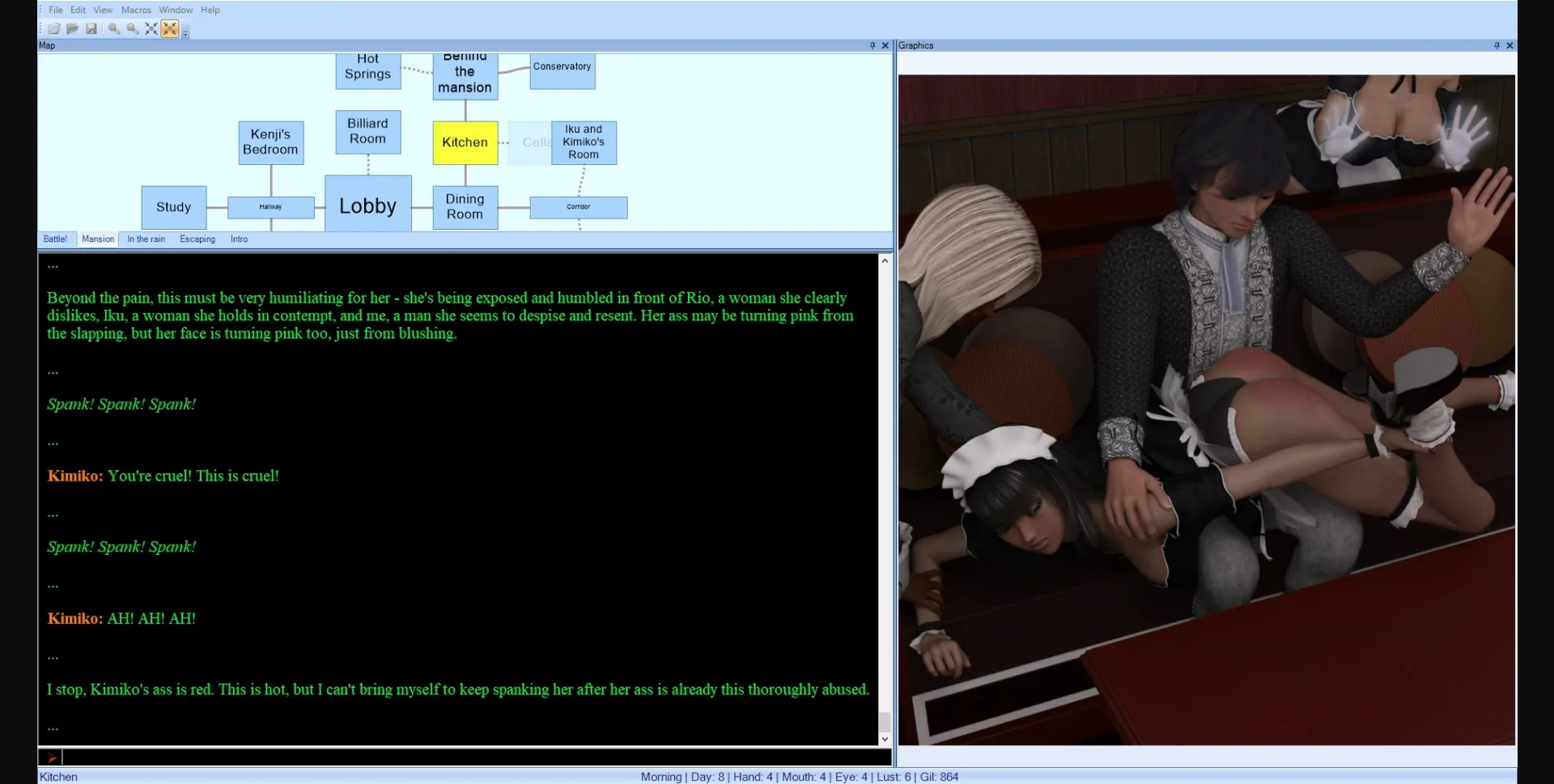Toggle the pin on the Map panel
This screenshot has width=1554, height=784.
click(x=873, y=46)
